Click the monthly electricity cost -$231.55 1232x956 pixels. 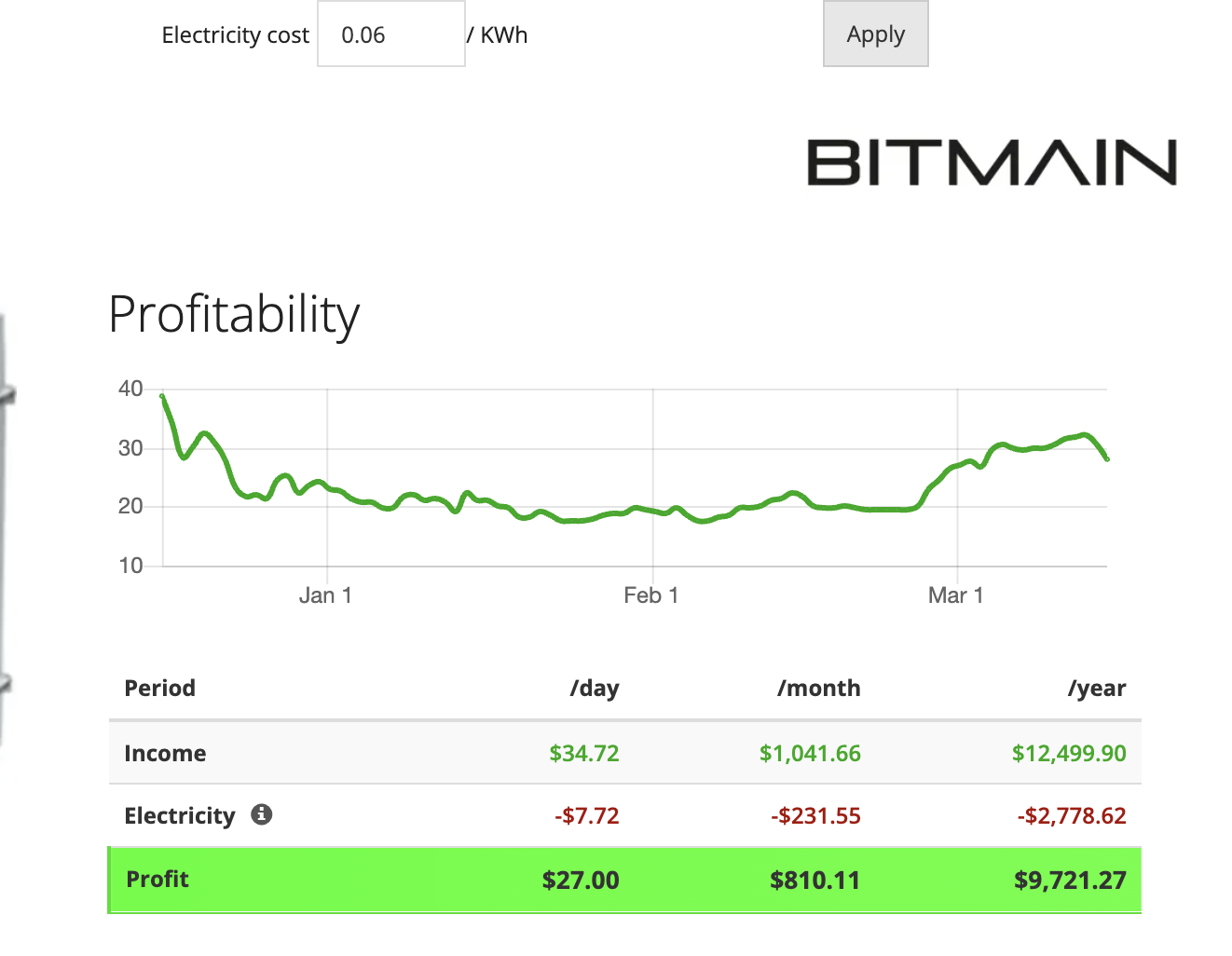click(x=815, y=815)
